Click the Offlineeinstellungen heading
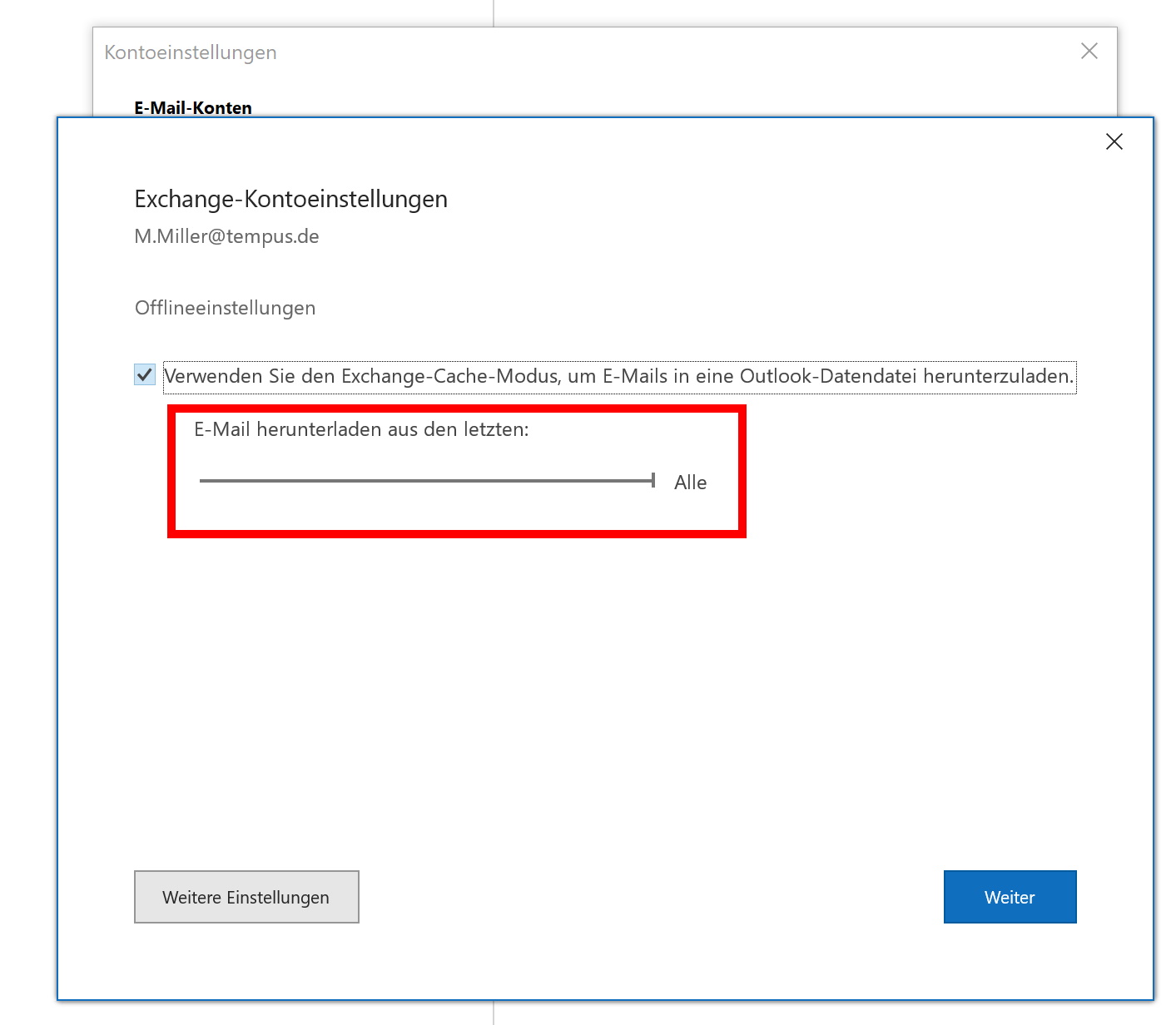The width and height of the screenshot is (1176, 1025). (225, 308)
